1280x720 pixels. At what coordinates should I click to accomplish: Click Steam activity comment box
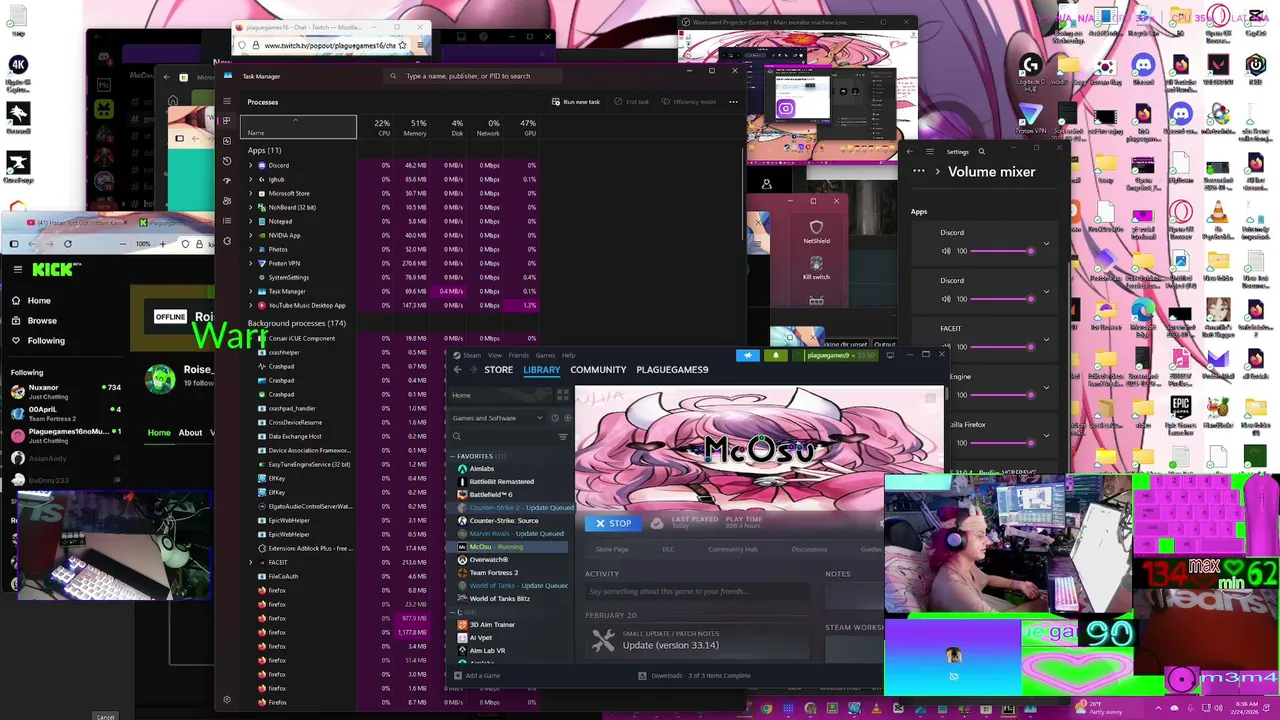(x=696, y=592)
